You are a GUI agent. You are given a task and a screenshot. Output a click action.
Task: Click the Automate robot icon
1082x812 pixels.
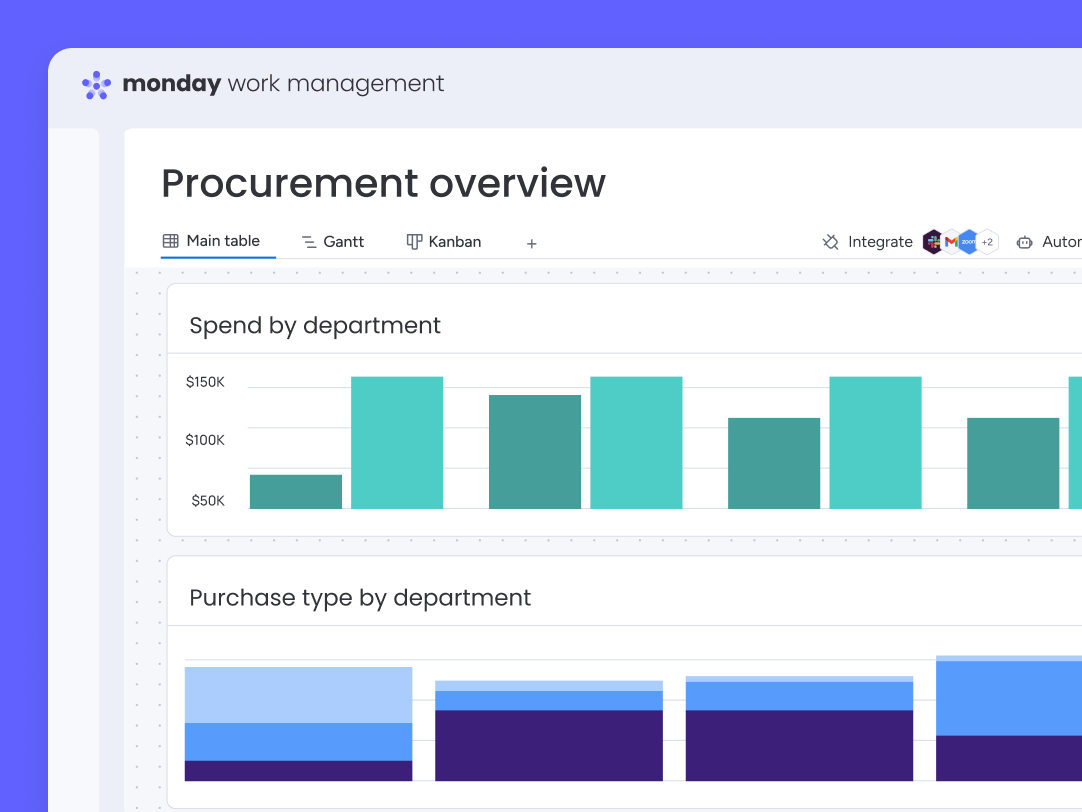(1025, 242)
